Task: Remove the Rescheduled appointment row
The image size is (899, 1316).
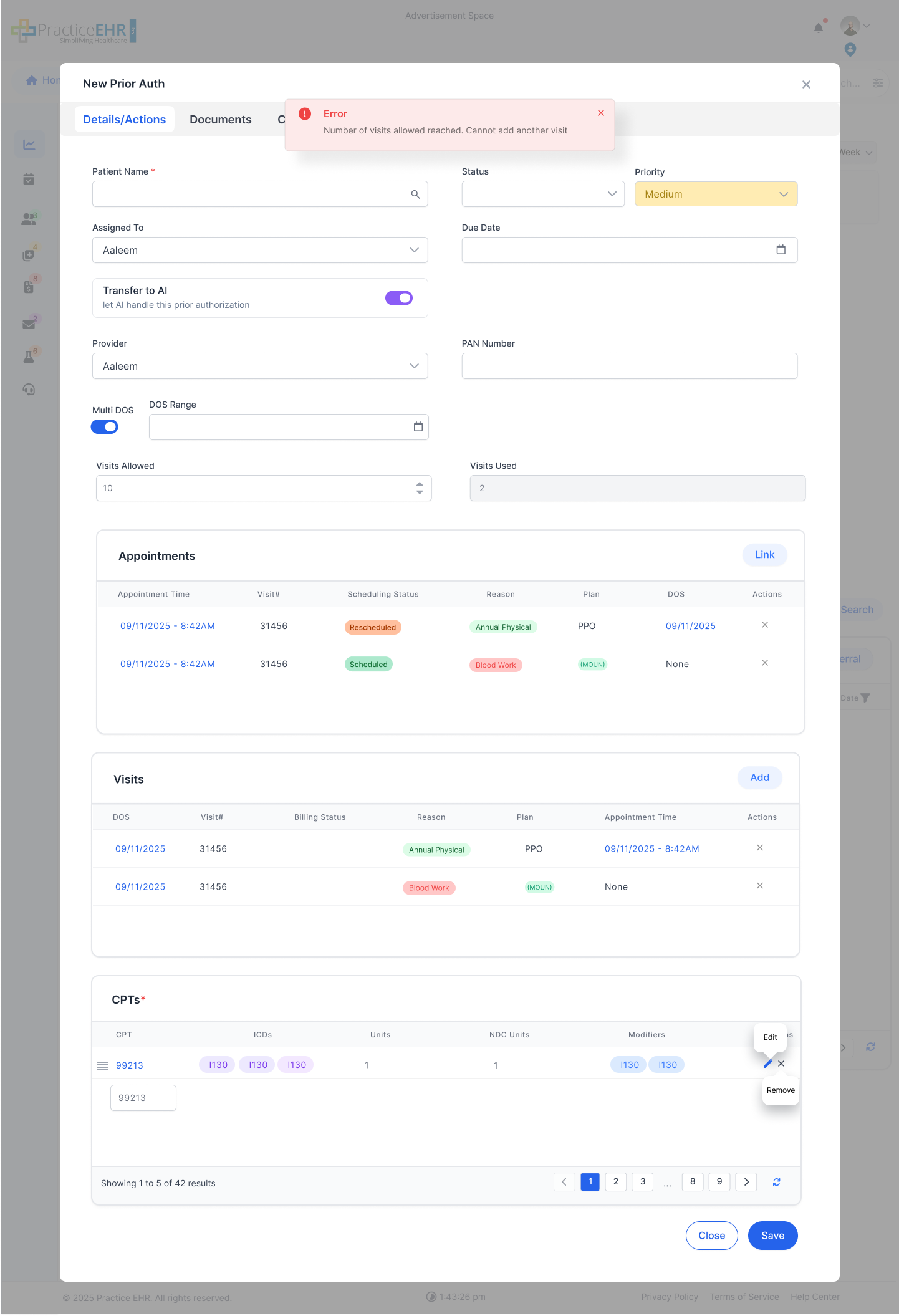Action: point(764,625)
